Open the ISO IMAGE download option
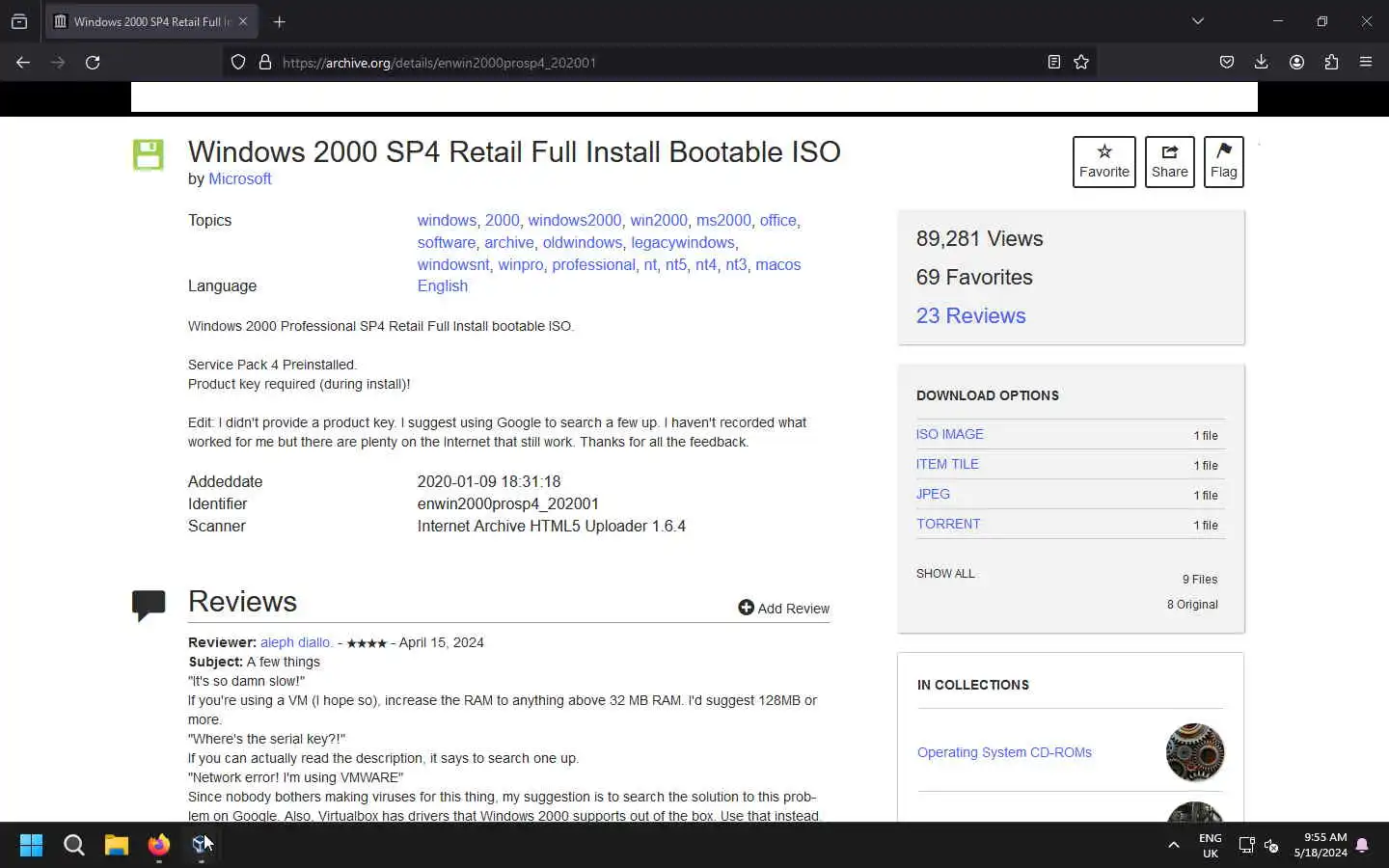Image resolution: width=1389 pixels, height=868 pixels. pyautogui.click(x=950, y=434)
